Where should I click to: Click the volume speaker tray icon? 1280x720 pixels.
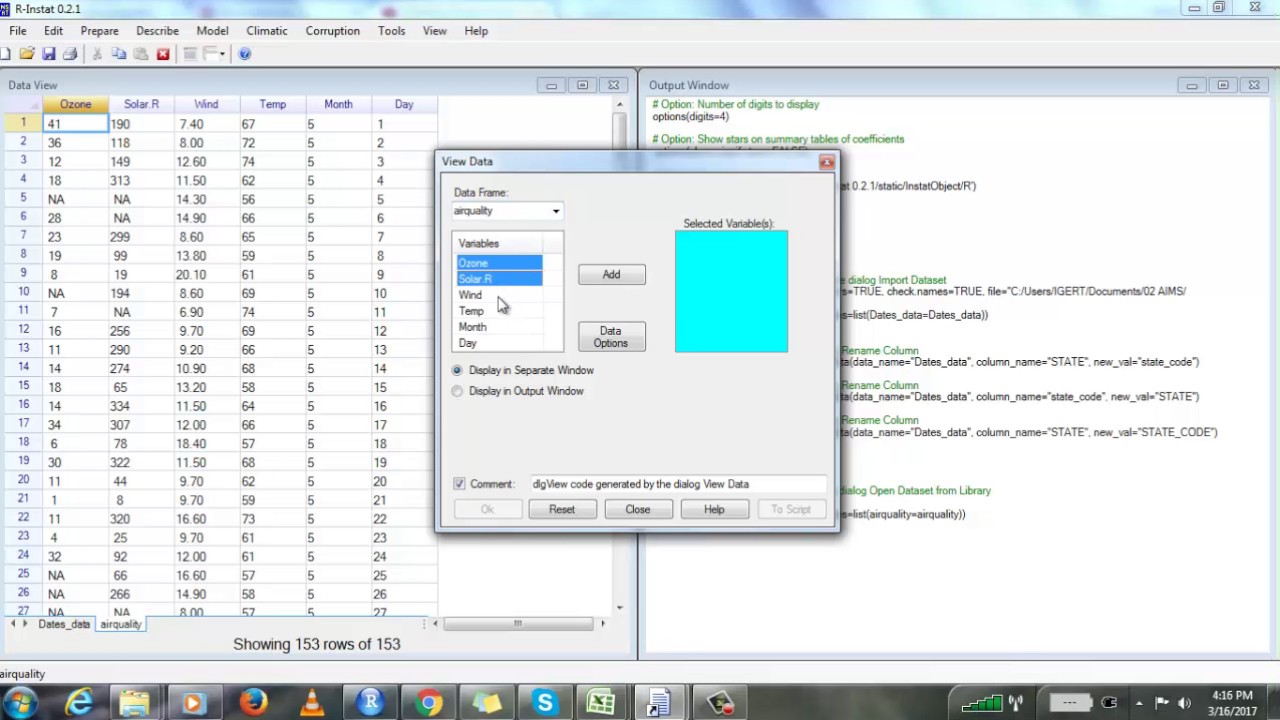pyautogui.click(x=1184, y=702)
